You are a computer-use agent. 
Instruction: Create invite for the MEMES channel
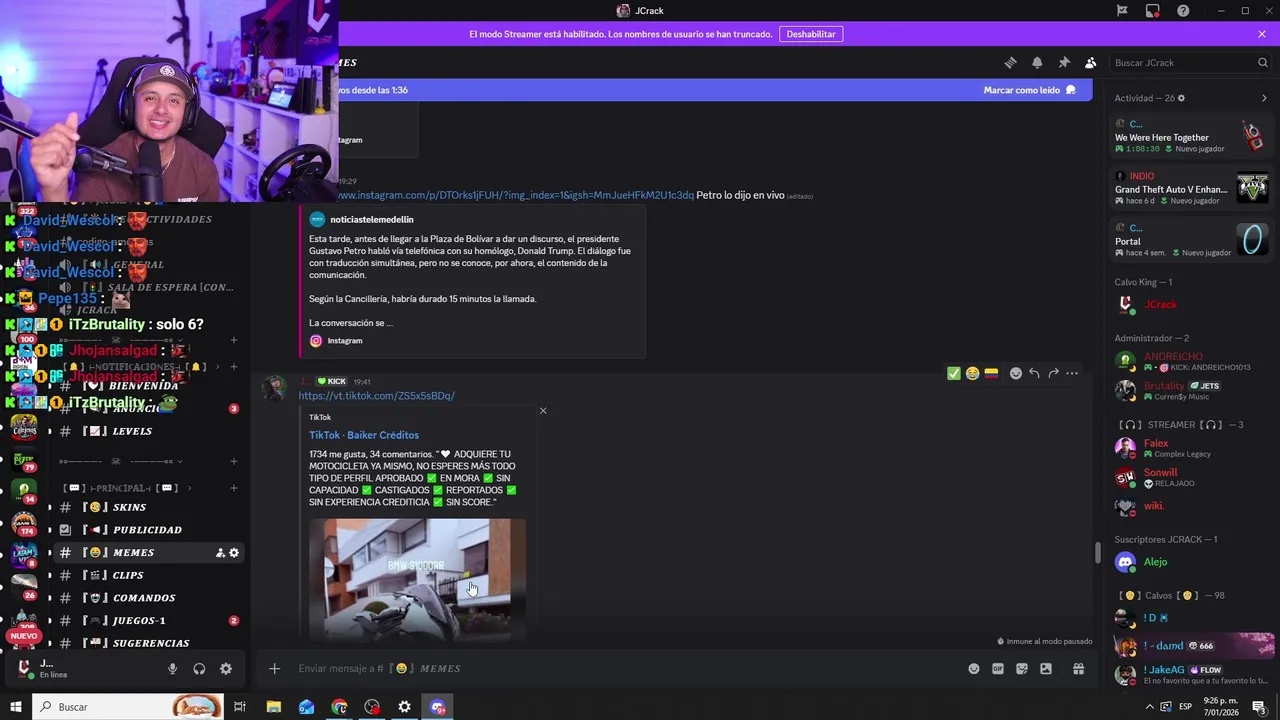pyautogui.click(x=220, y=553)
